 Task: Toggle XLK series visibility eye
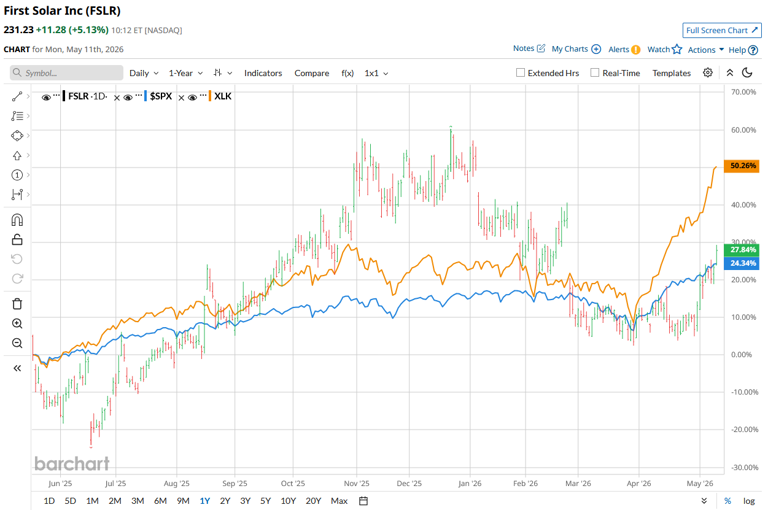click(192, 97)
